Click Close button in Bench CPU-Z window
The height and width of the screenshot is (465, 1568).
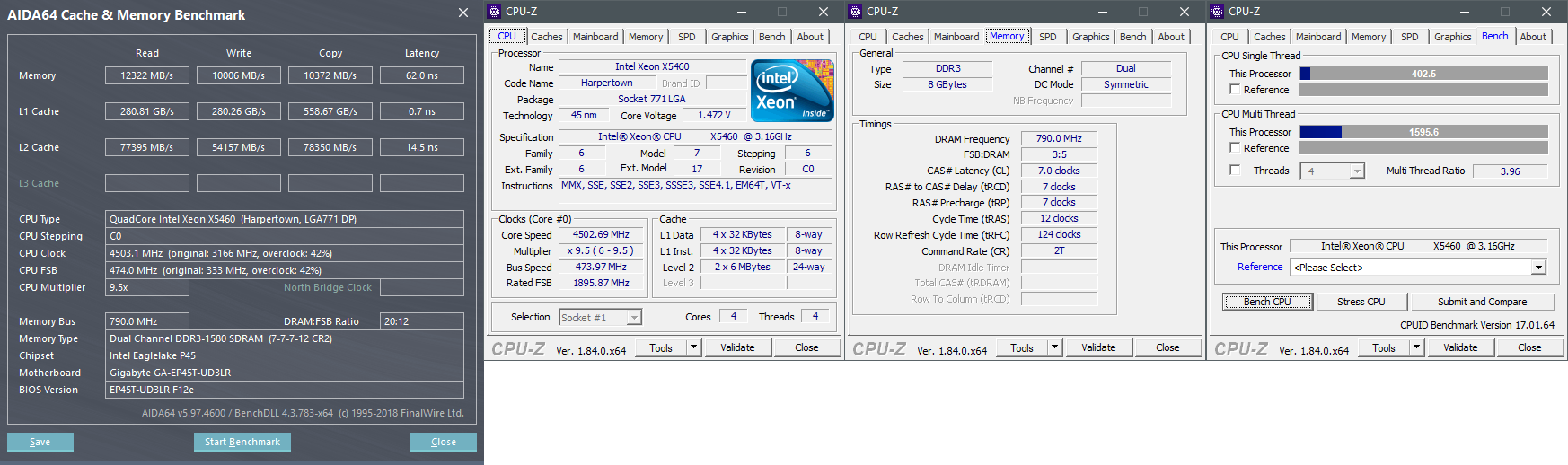pos(1529,347)
